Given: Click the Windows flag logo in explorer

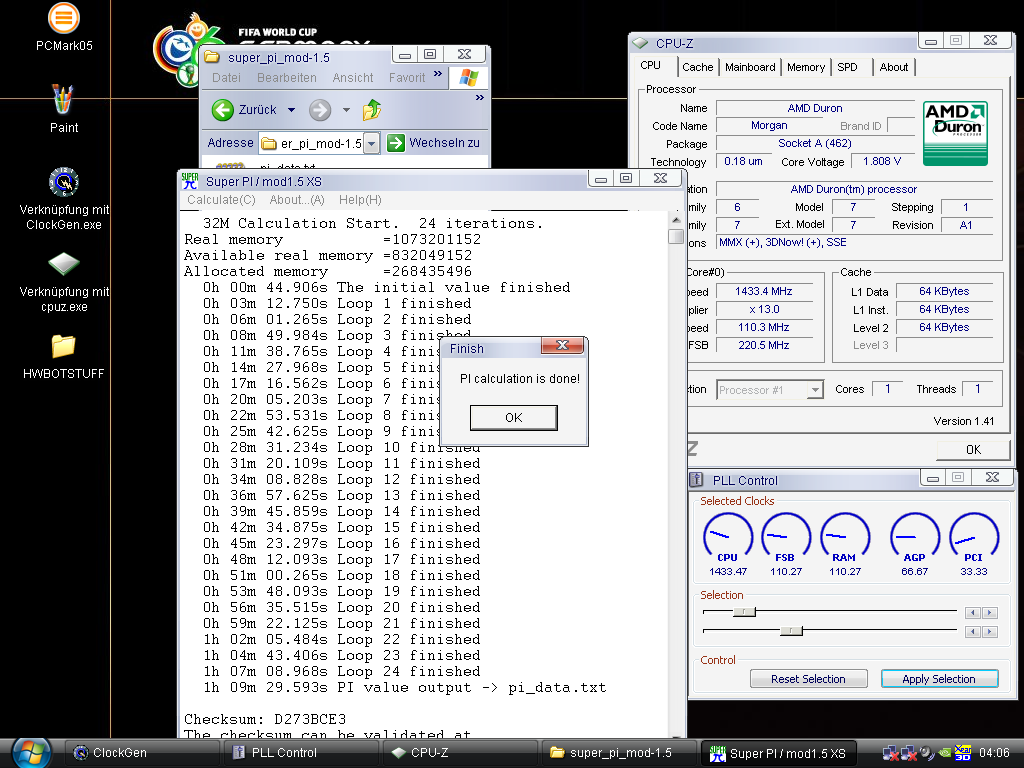Looking at the screenshot, I should [x=469, y=77].
